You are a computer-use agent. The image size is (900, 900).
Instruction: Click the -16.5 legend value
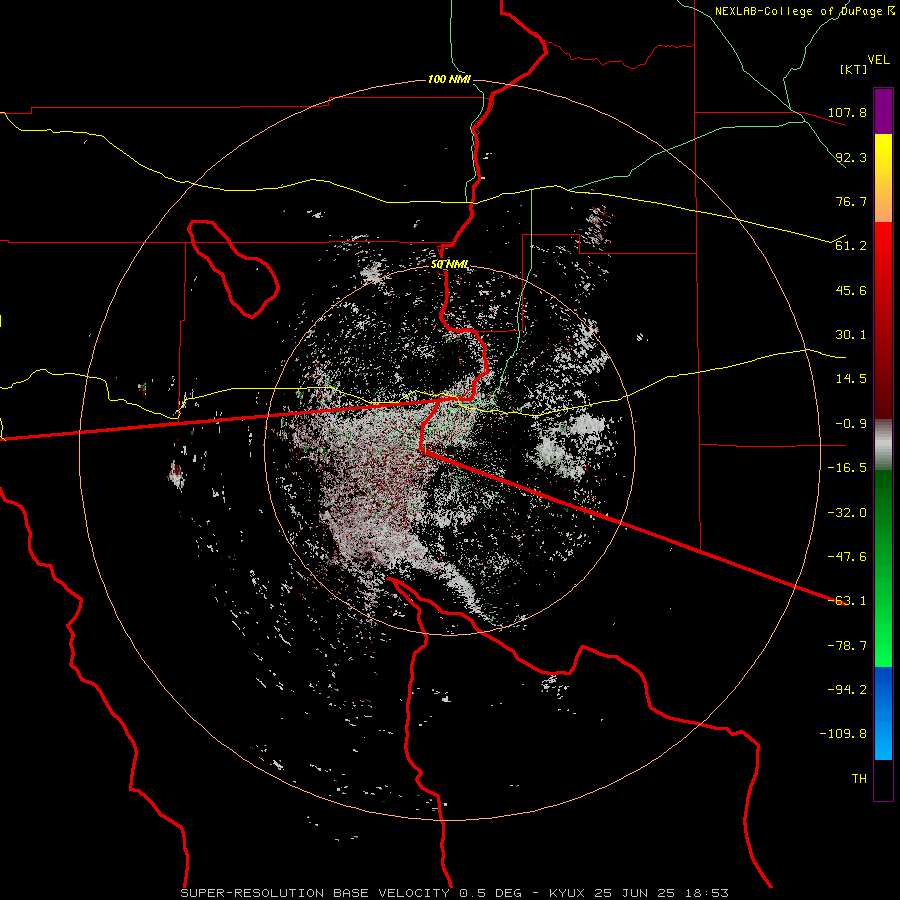click(x=847, y=468)
